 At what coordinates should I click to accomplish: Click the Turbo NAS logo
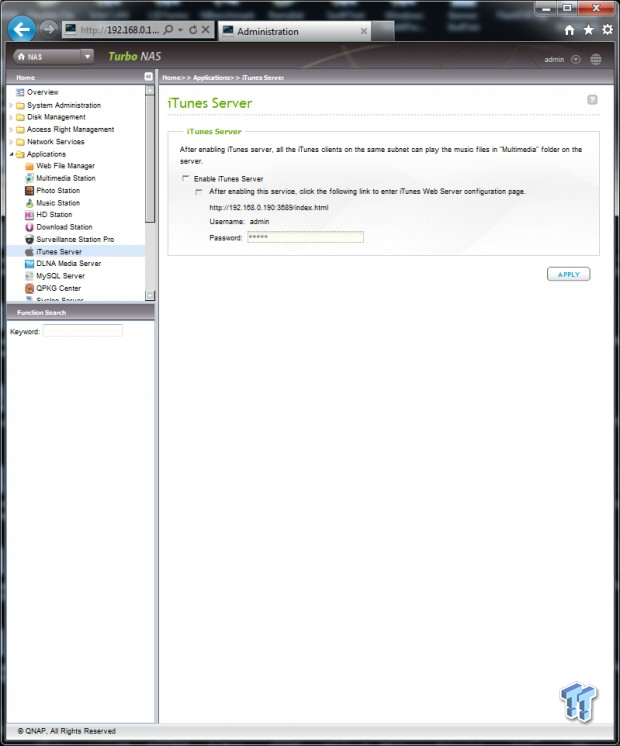click(x=135, y=57)
